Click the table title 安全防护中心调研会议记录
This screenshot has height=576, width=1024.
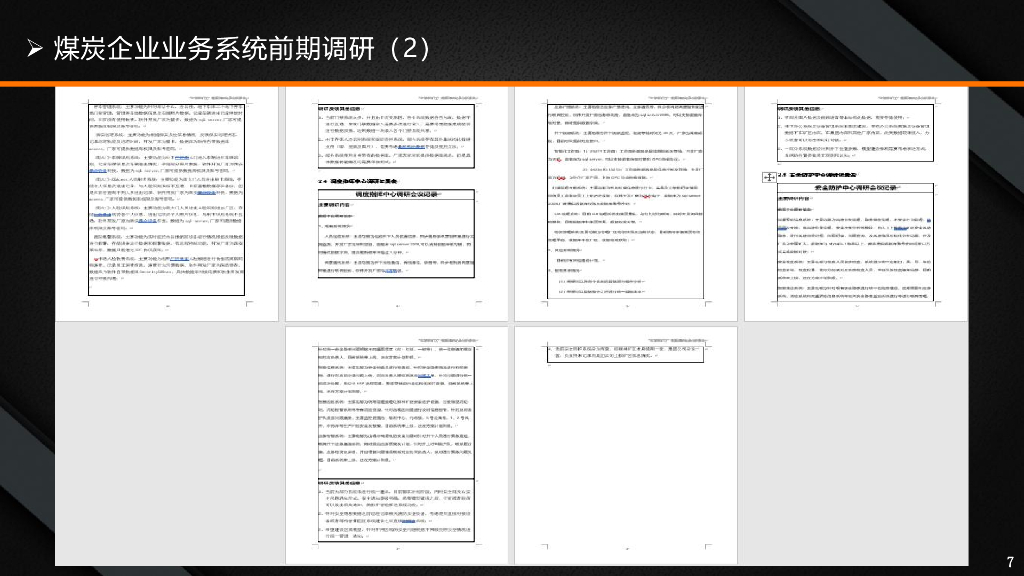point(855,189)
